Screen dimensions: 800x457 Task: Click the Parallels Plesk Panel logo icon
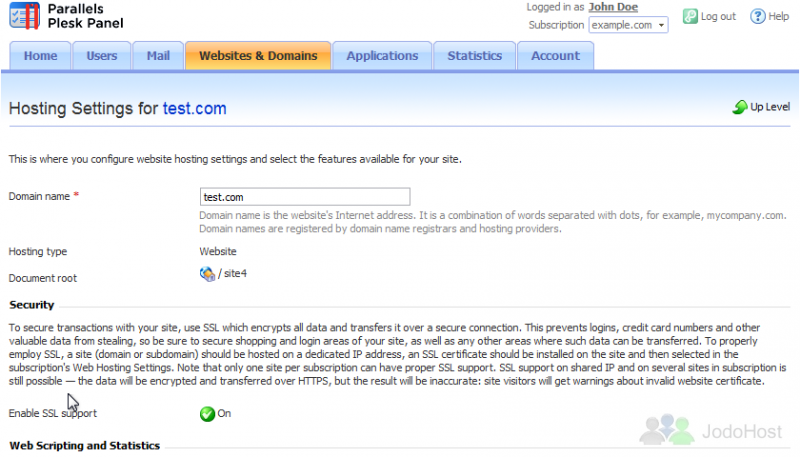pyautogui.click(x=24, y=16)
